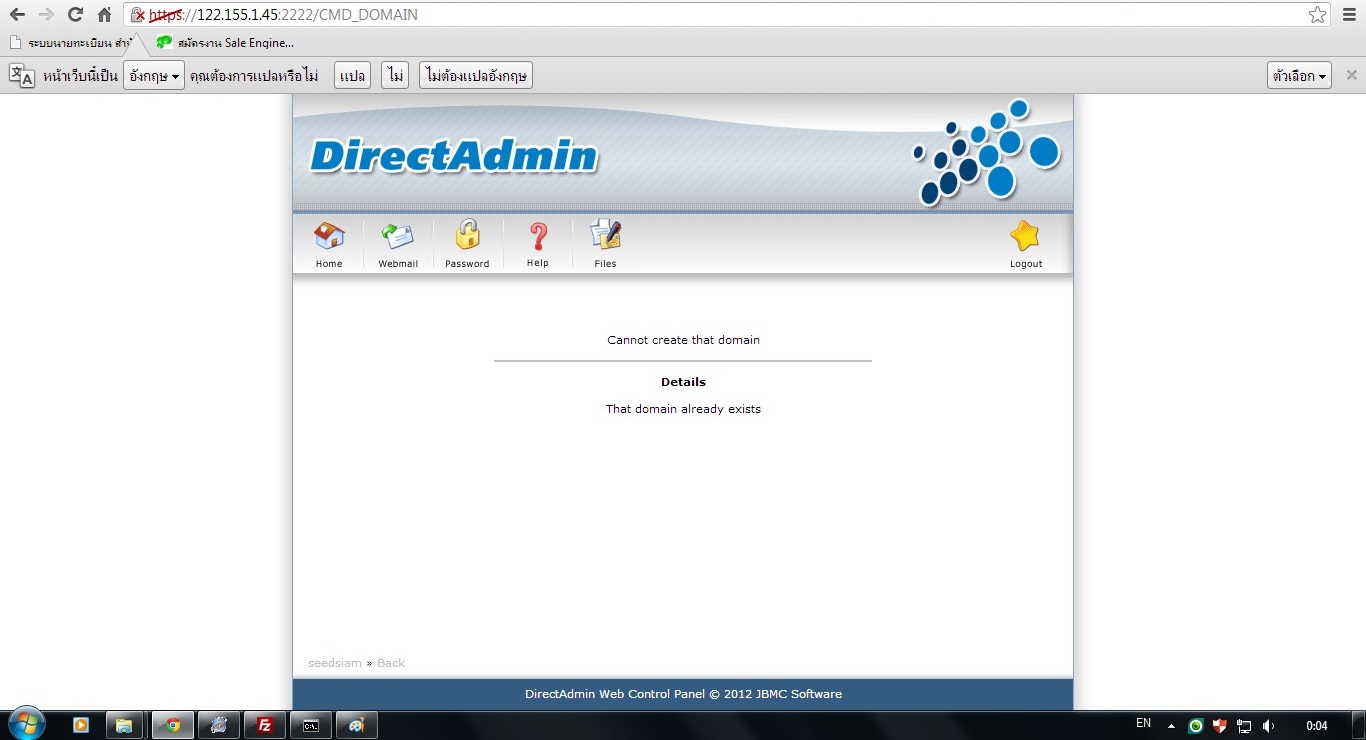Viewport: 1366px width, 740px height.
Task: Click the ไม่ decline translation button
Action: (x=395, y=75)
